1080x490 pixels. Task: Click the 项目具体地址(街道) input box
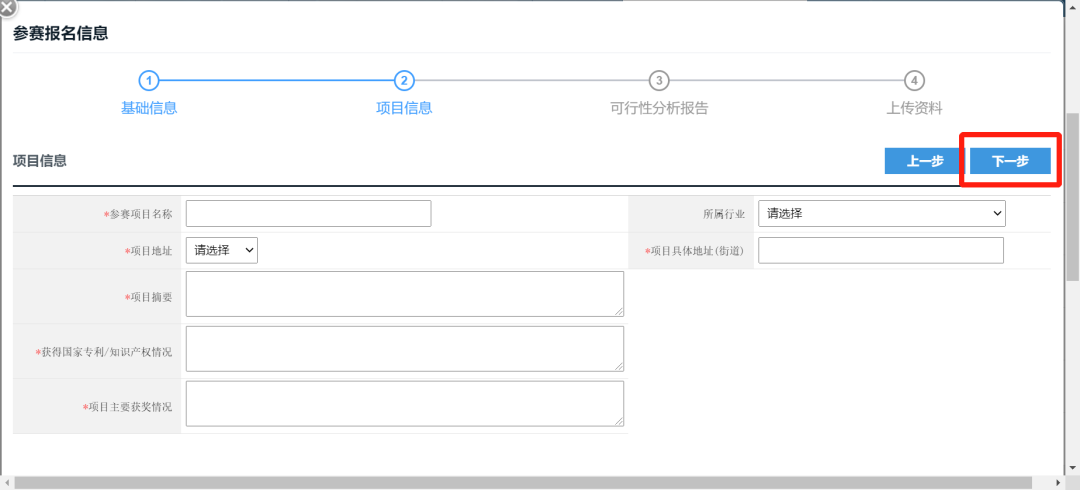[x=880, y=251]
